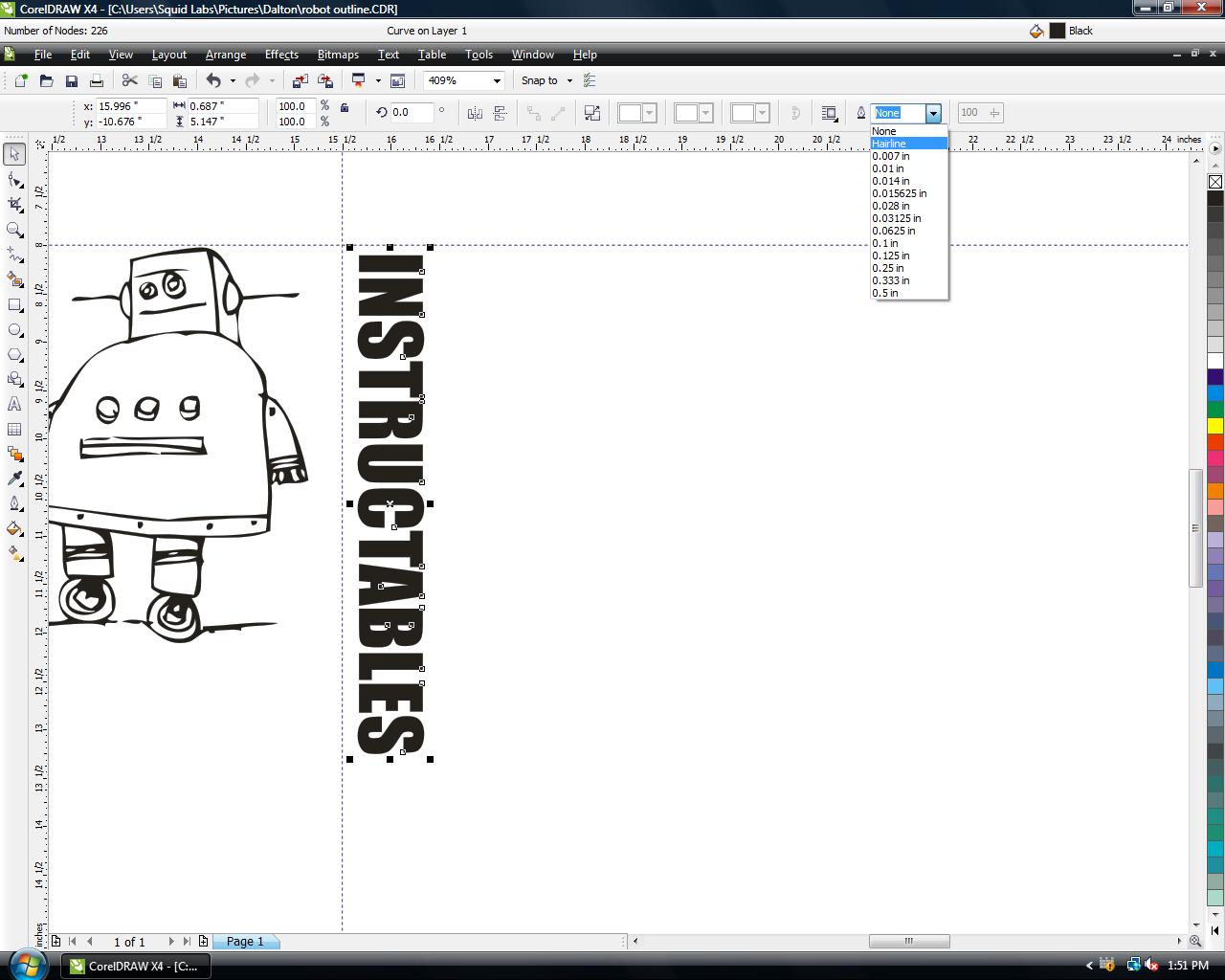The width and height of the screenshot is (1225, 980).
Task: Save the current document
Action: tap(71, 81)
